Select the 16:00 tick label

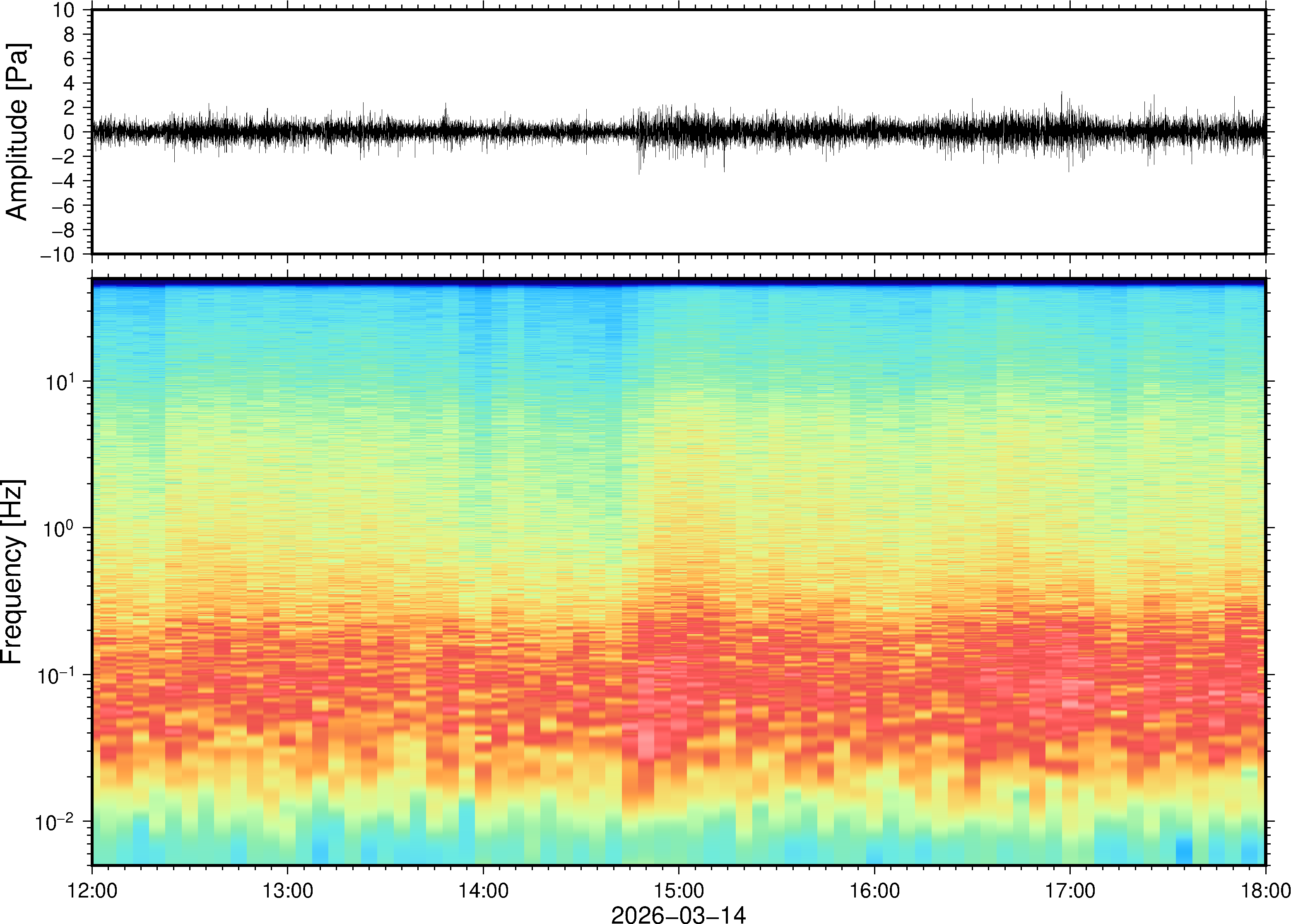coord(874,890)
